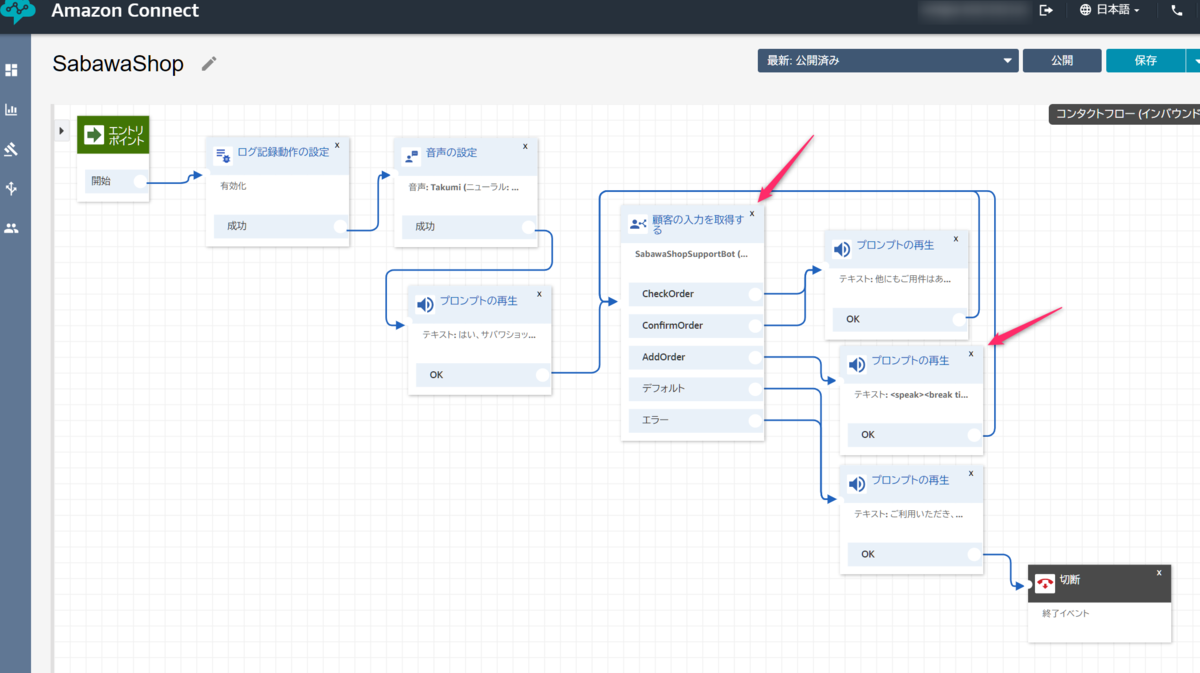Open the ログ記録動作の設定 block title
Screen dimensions: 1200x673
[x=283, y=152]
